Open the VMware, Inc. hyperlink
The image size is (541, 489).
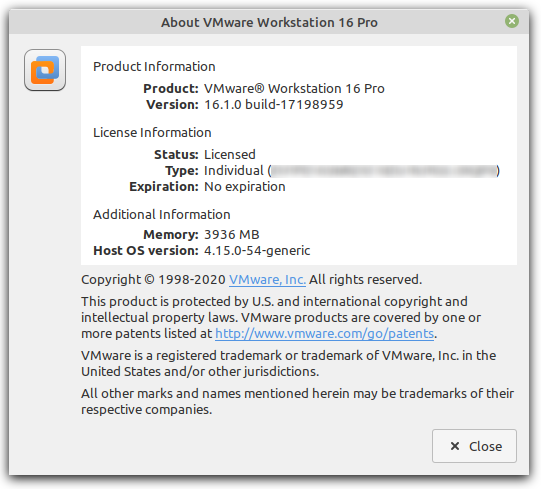pos(267,280)
